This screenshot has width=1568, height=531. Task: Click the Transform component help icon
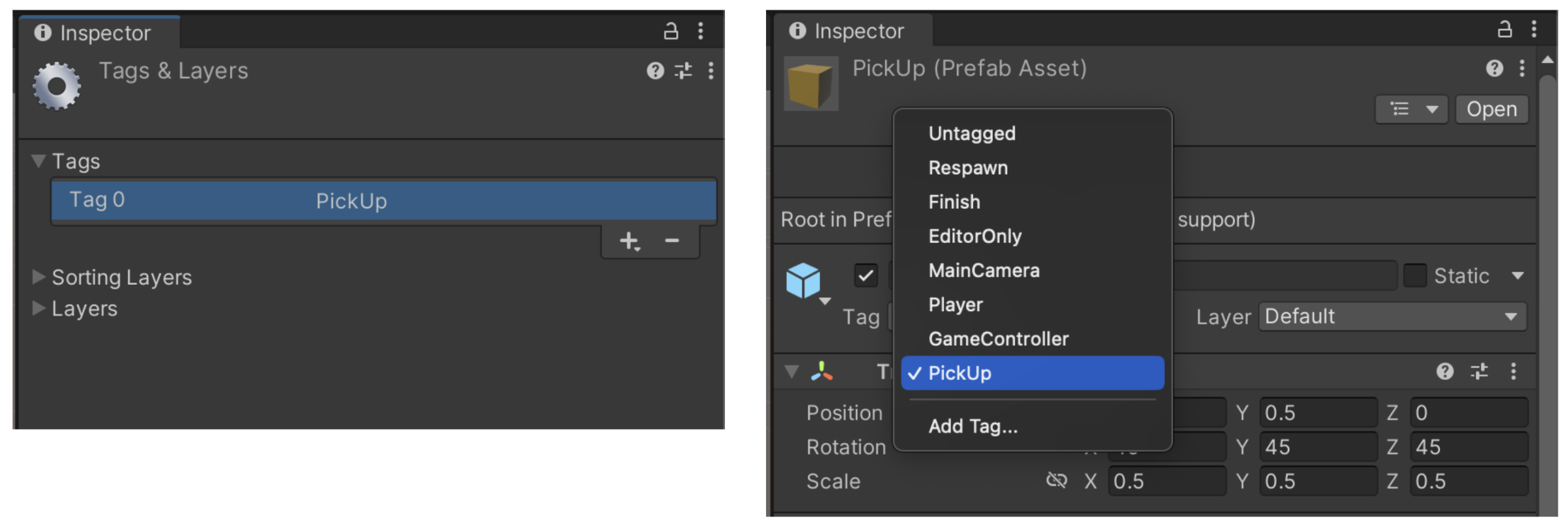tap(1445, 372)
